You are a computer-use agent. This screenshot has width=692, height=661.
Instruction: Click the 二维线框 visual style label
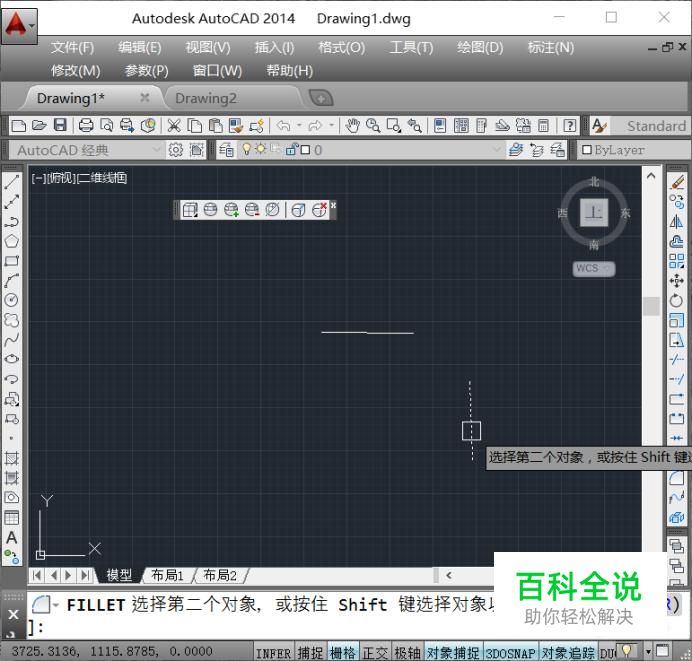[x=102, y=178]
